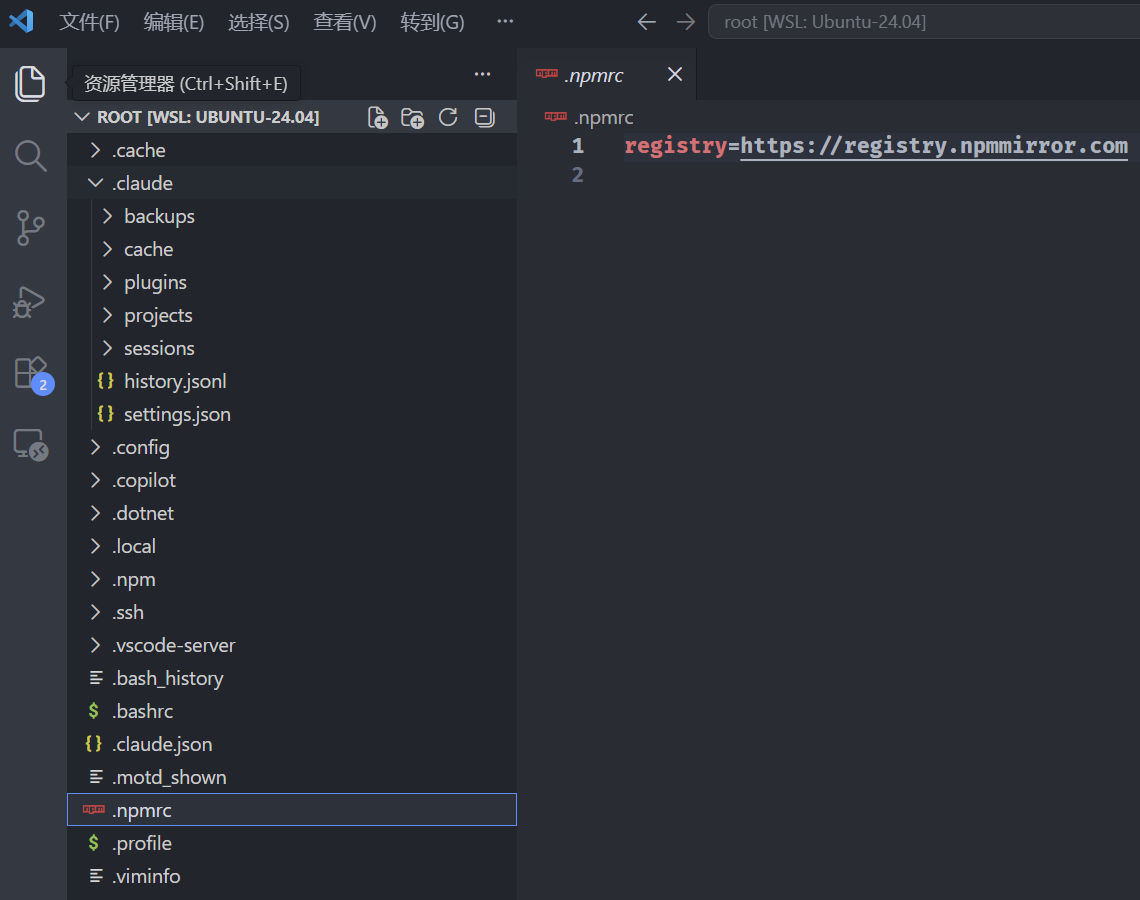Open the .claude.json file

(x=292, y=744)
